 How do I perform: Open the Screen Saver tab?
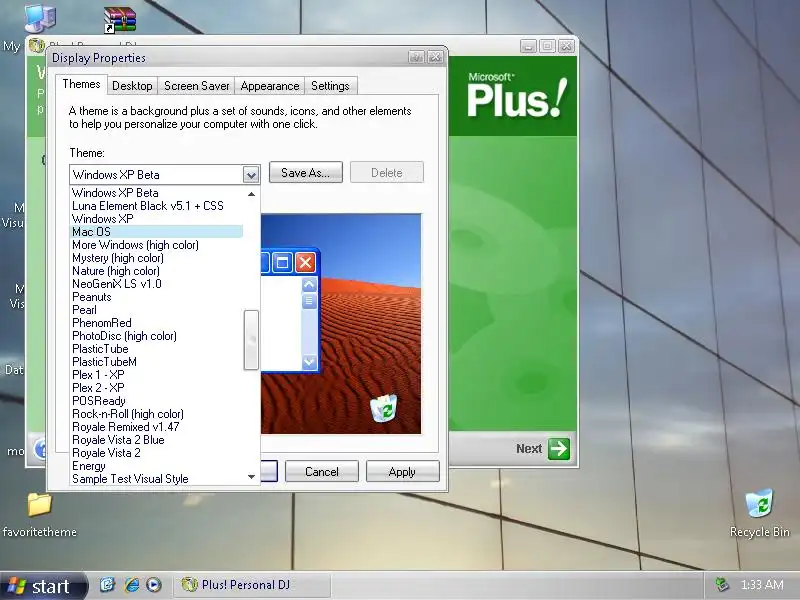pyautogui.click(x=196, y=86)
